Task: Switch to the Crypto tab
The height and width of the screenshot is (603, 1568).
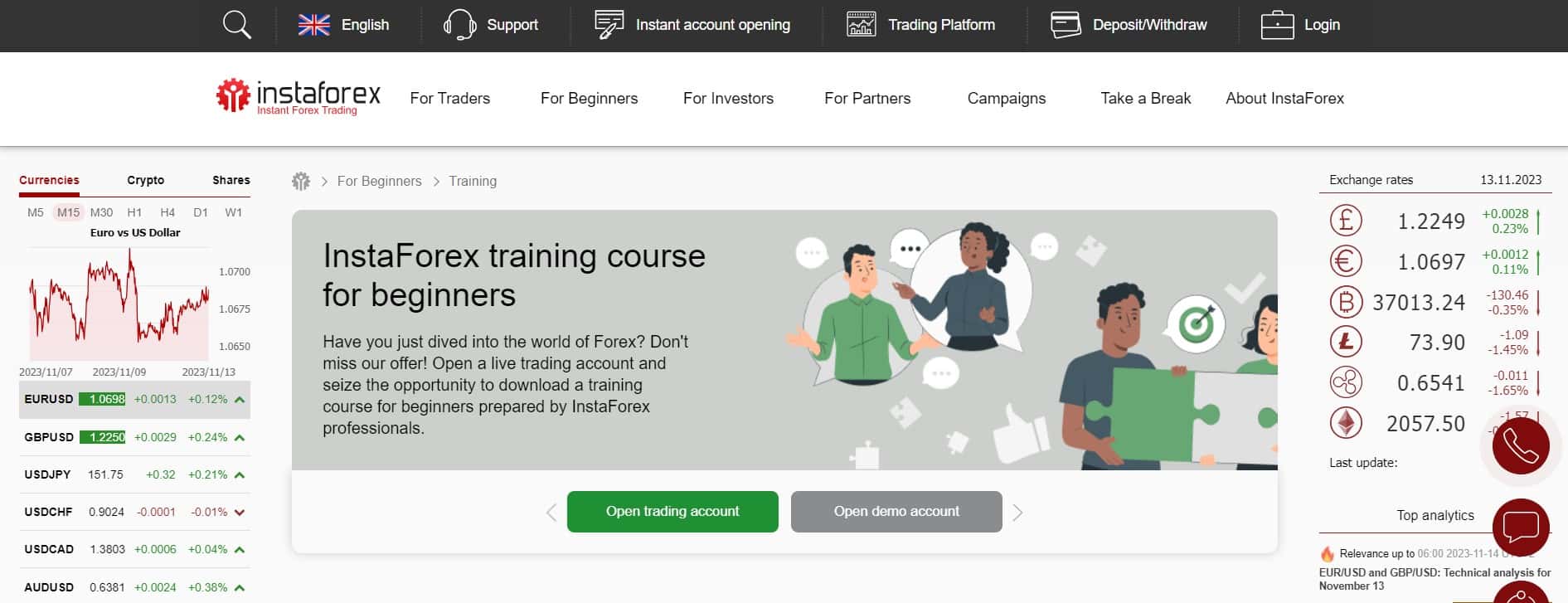Action: point(146,180)
